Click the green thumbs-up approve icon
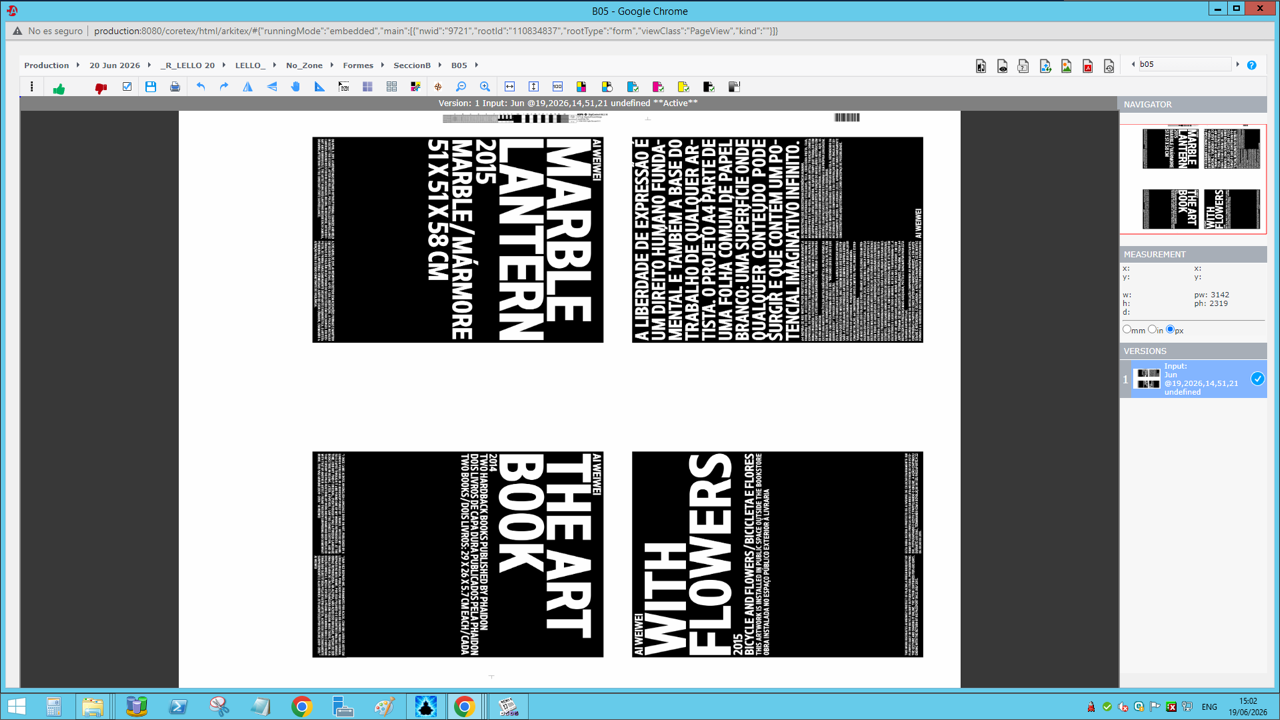Image resolution: width=1280 pixels, height=720 pixels. [59, 88]
